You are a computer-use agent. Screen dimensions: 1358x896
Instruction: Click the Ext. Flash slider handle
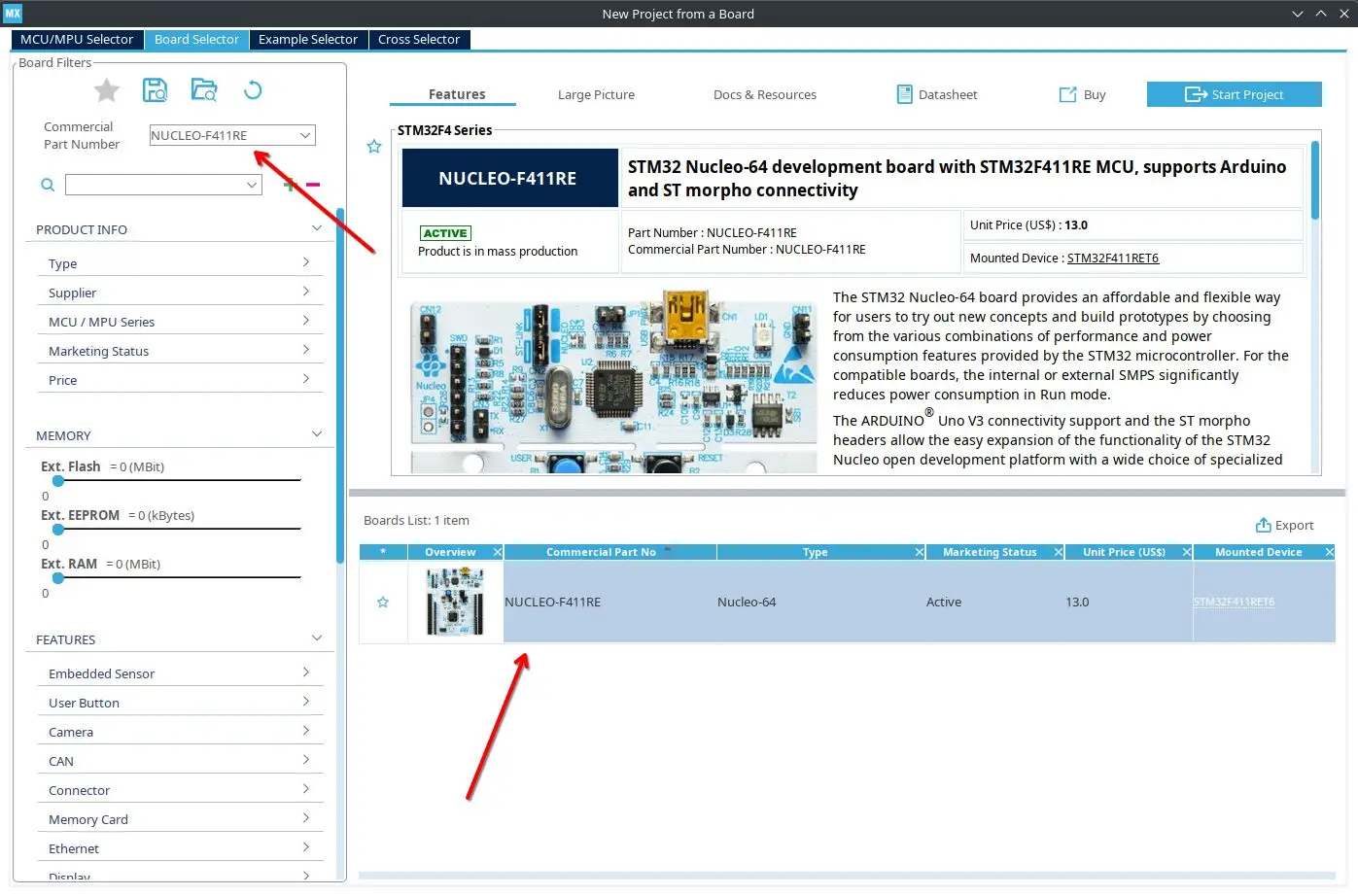point(58,480)
